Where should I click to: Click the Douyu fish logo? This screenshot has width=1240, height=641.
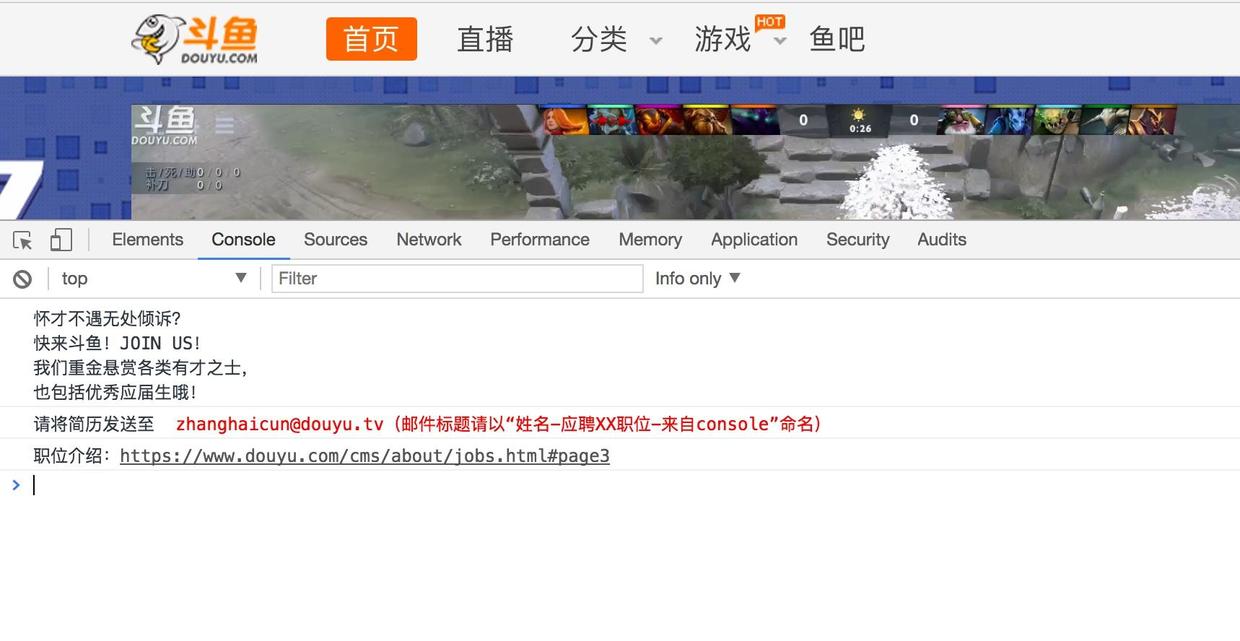point(194,39)
